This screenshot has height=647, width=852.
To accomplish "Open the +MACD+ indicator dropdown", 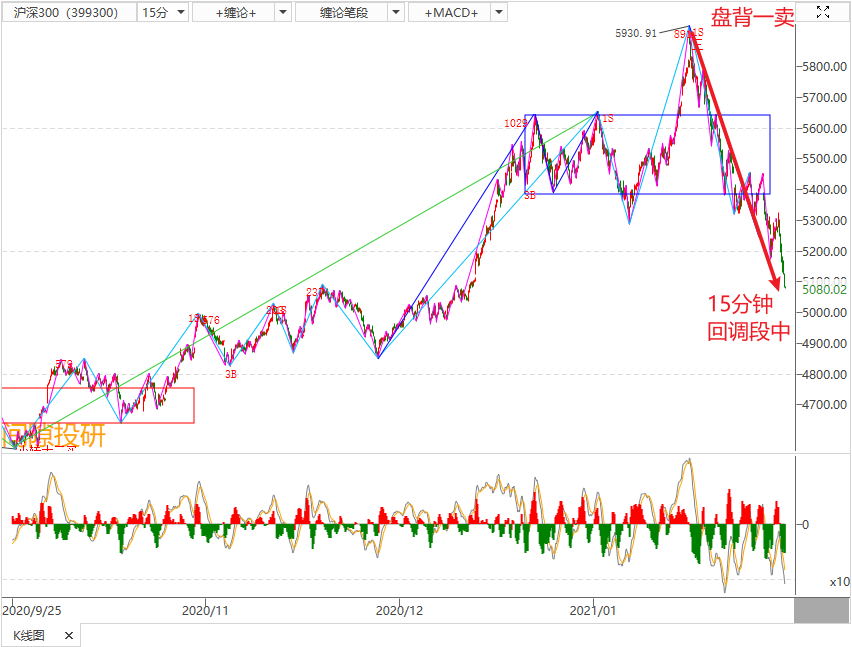I will 495,13.
